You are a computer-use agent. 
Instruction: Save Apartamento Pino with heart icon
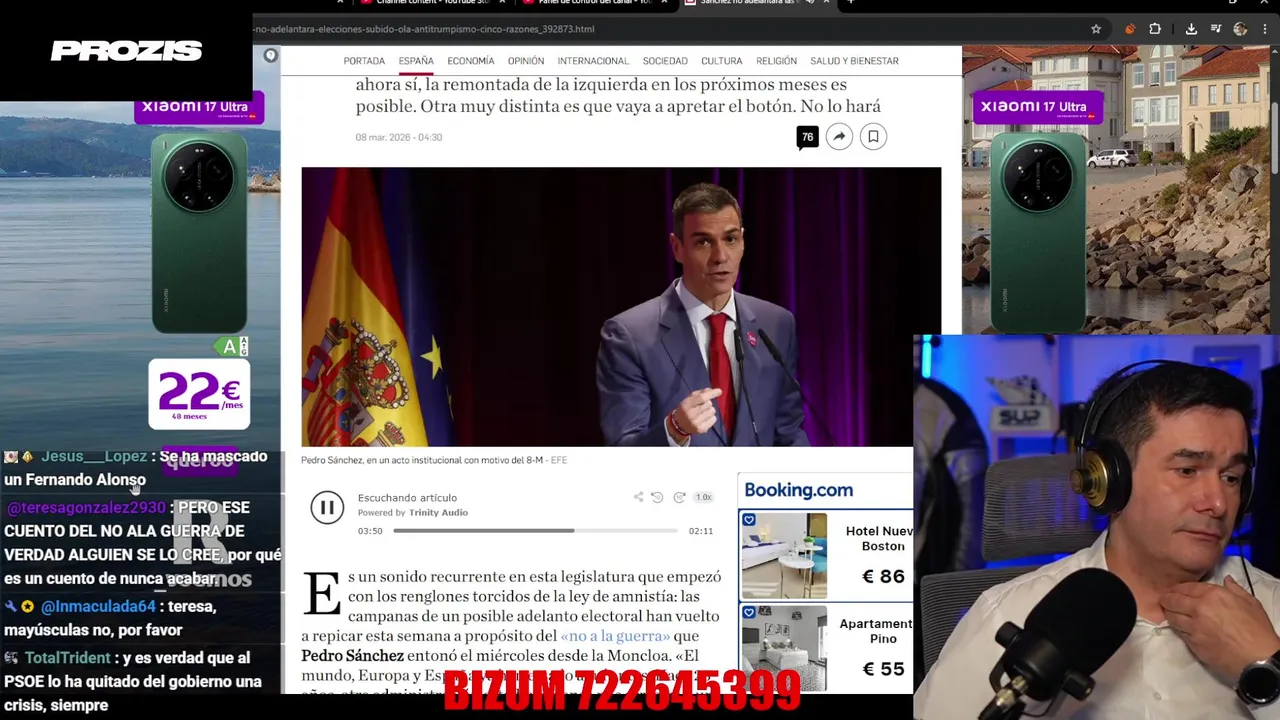(x=749, y=612)
